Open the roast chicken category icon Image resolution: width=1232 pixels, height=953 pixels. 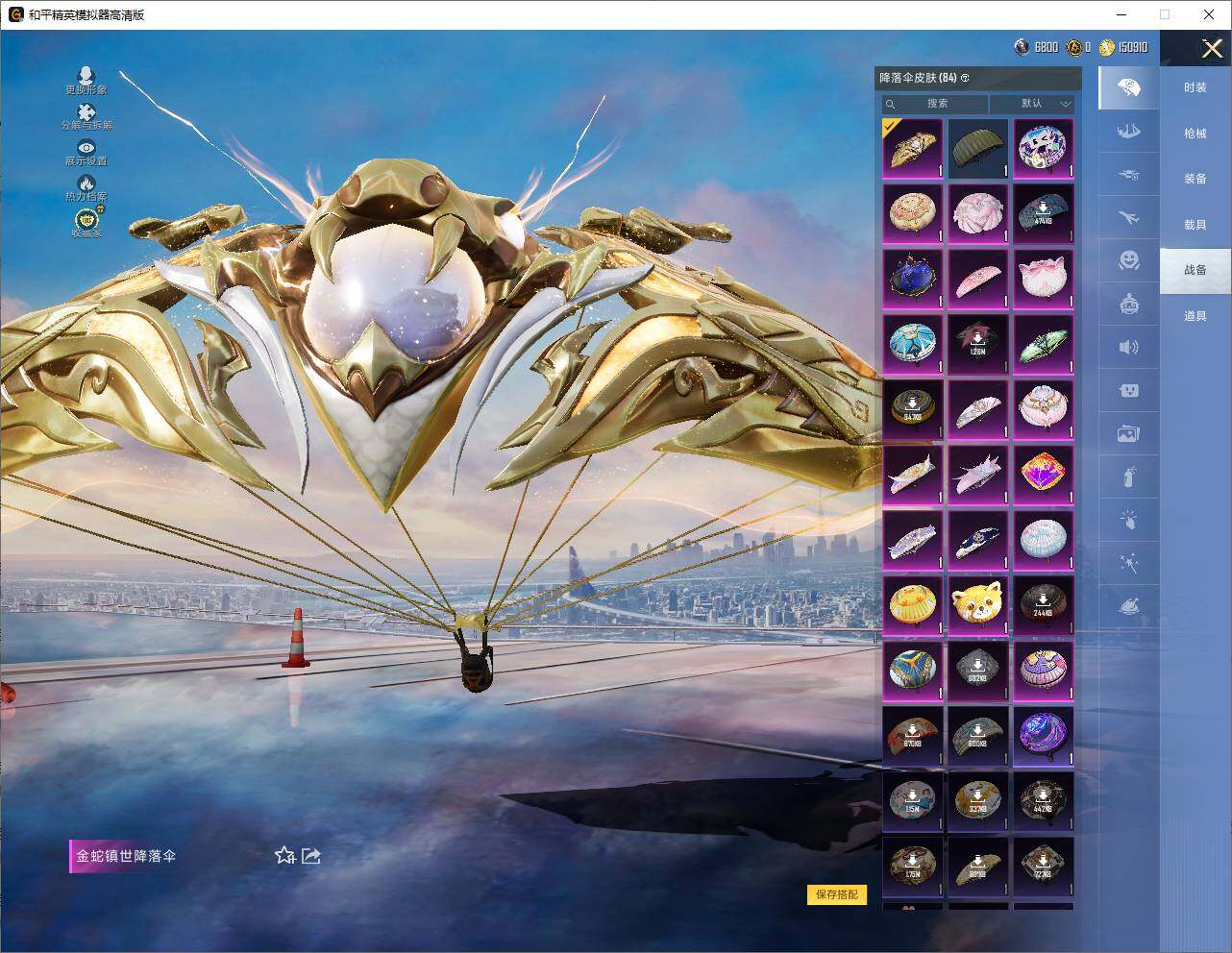[x=1128, y=606]
